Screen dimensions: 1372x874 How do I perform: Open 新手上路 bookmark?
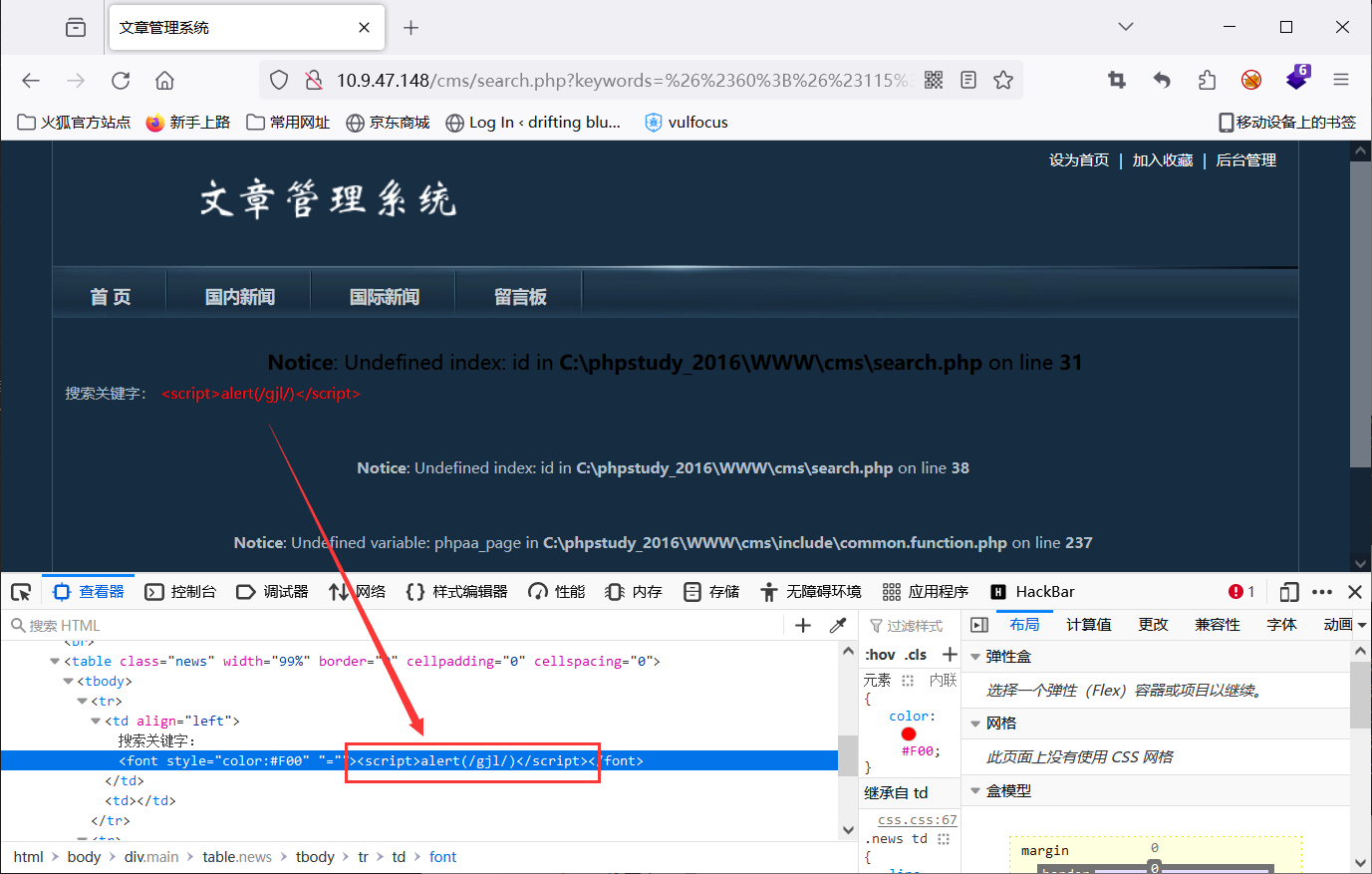(188, 123)
